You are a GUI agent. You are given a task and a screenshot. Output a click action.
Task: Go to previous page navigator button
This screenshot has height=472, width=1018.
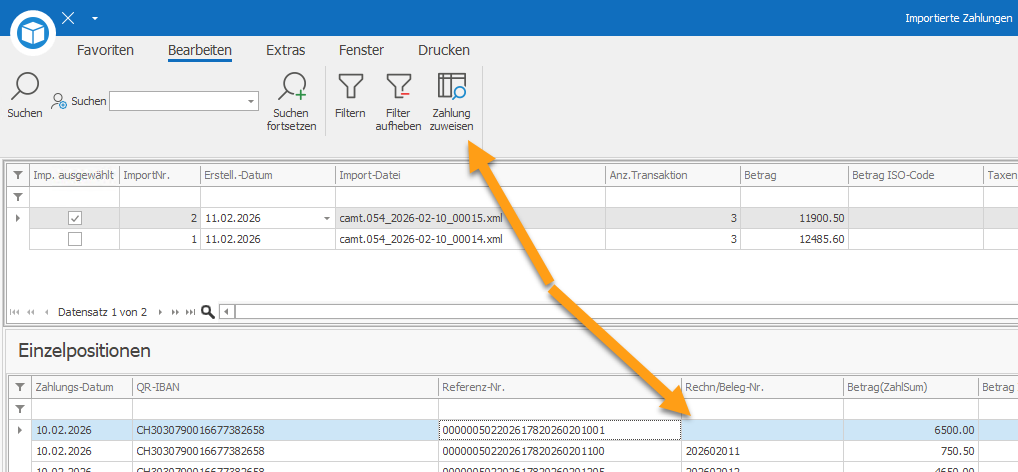(x=30, y=312)
